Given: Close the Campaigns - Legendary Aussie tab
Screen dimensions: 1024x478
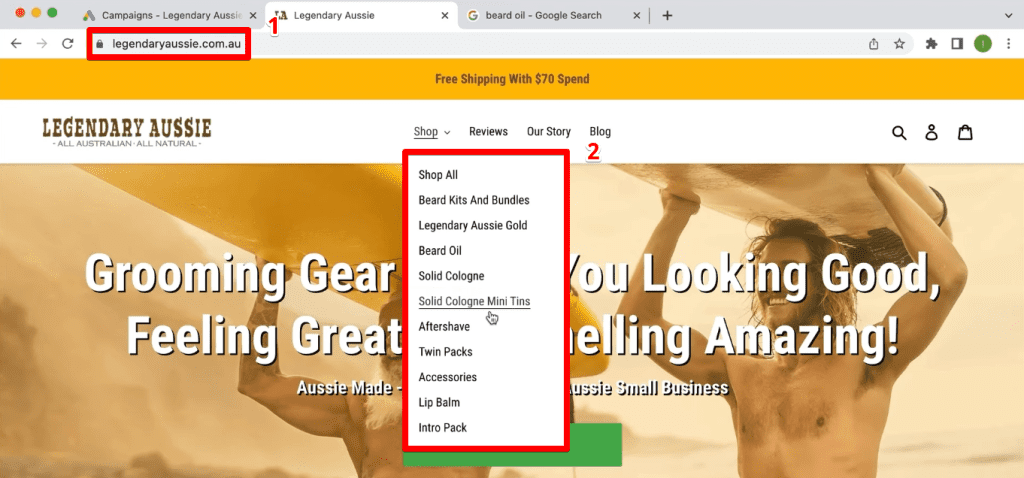Looking at the screenshot, I should click(x=253, y=16).
